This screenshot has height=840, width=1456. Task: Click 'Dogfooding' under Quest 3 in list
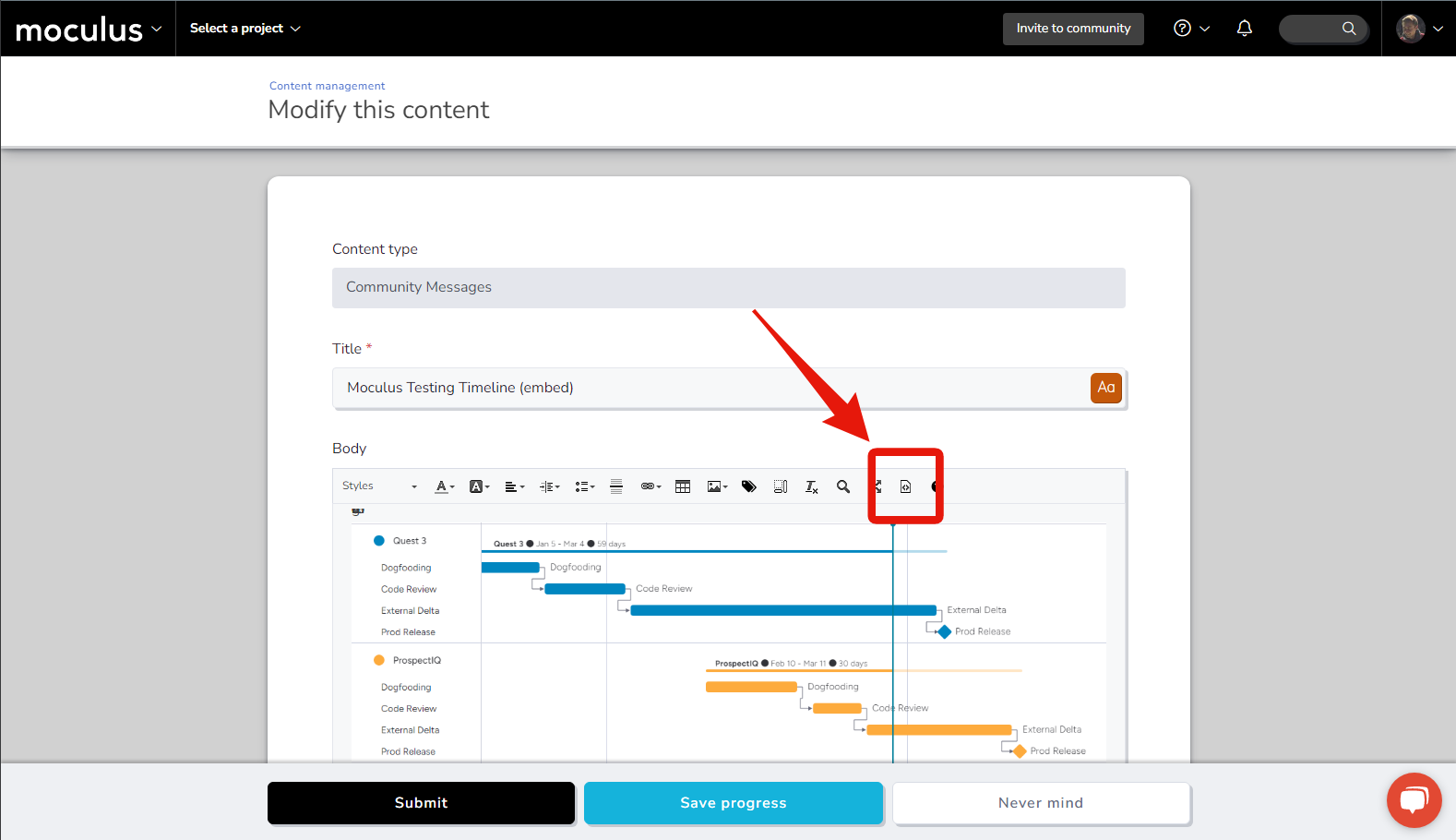(x=406, y=568)
